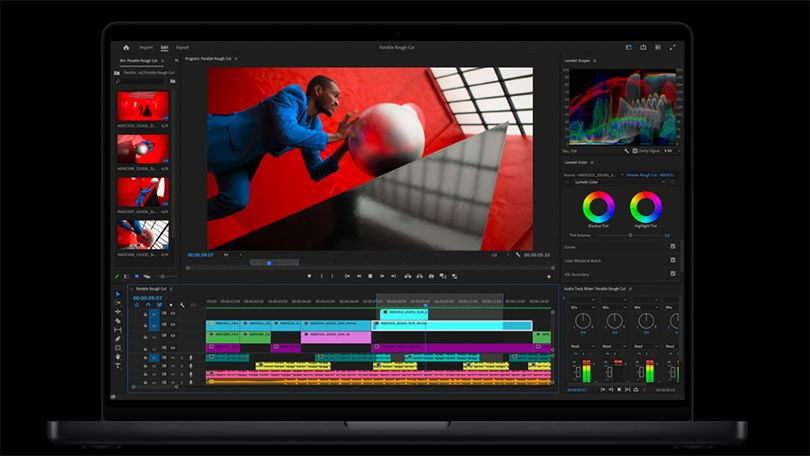Click the bin search field

[142, 81]
